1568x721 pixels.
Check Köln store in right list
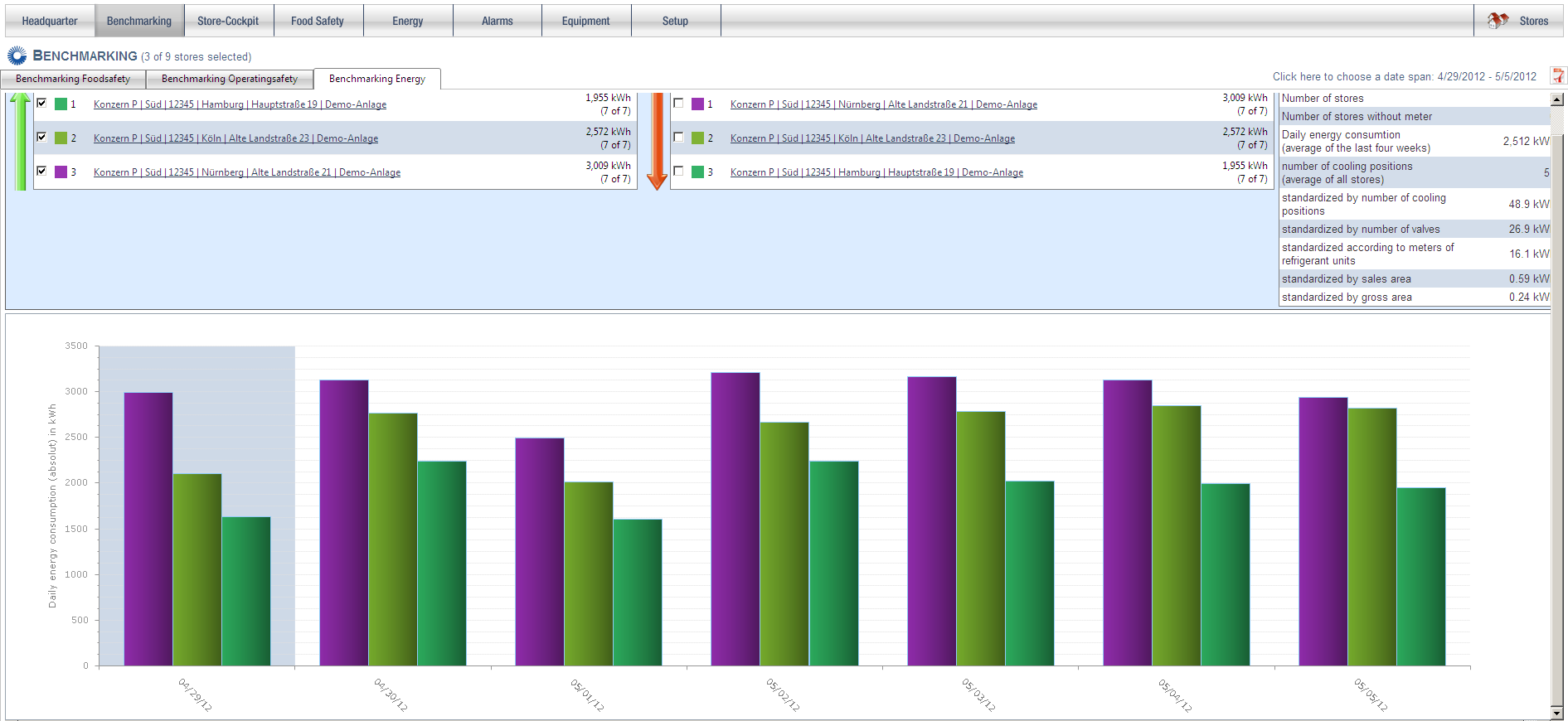(x=678, y=138)
